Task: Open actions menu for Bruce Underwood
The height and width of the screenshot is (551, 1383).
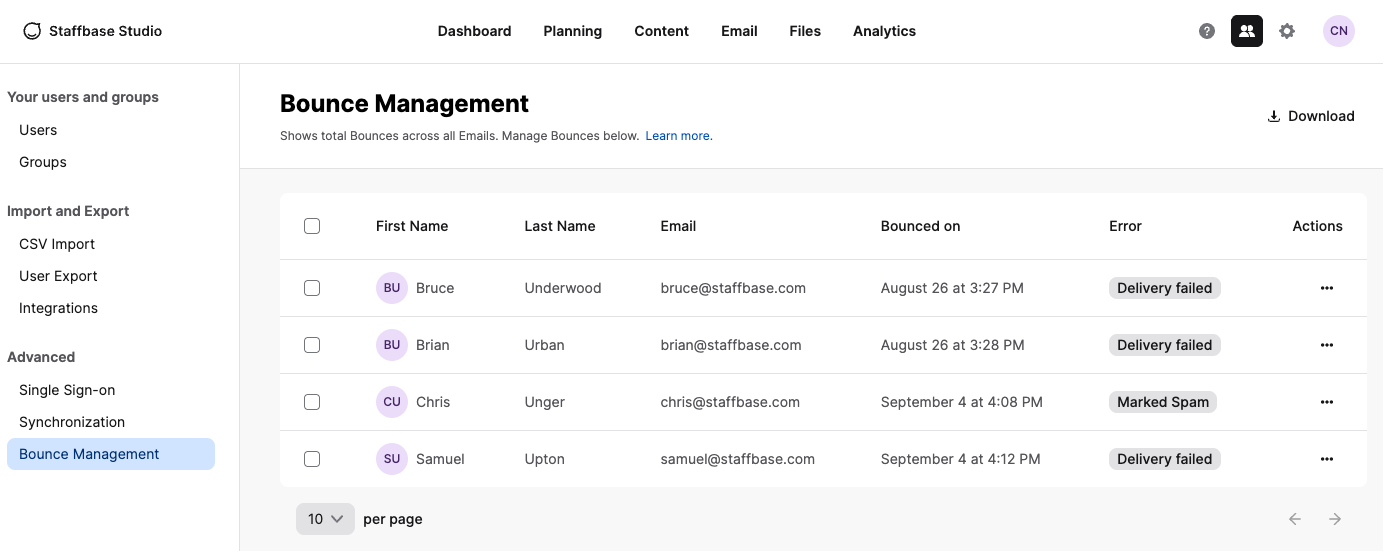Action: pos(1327,288)
